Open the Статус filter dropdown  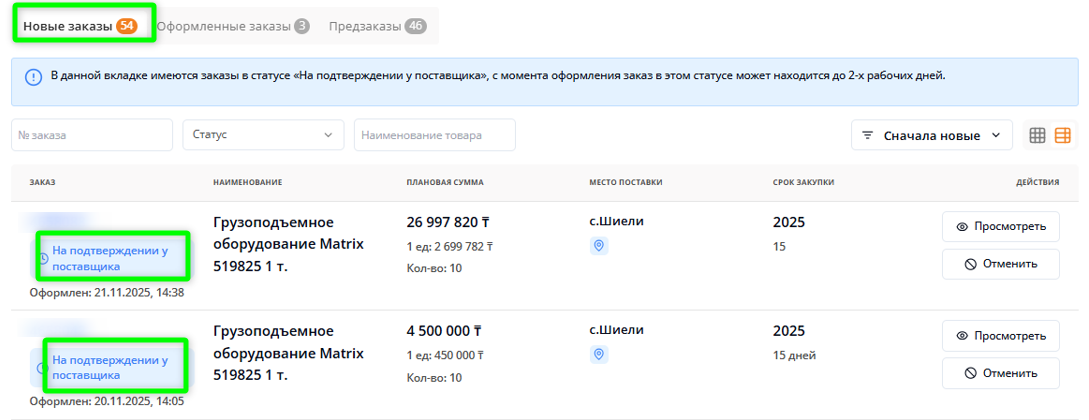point(263,135)
